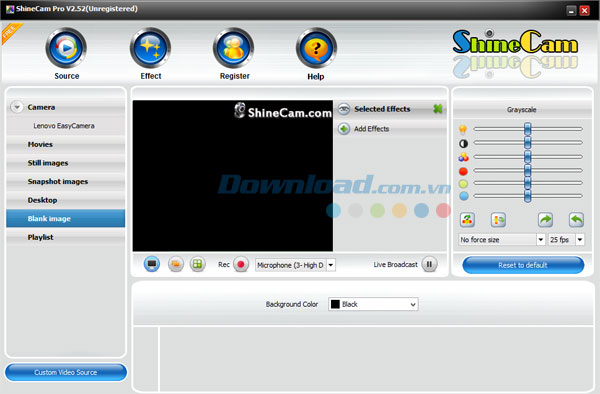The width and height of the screenshot is (600, 394).
Task: Remove selected effects with the green X
Action: tap(438, 109)
